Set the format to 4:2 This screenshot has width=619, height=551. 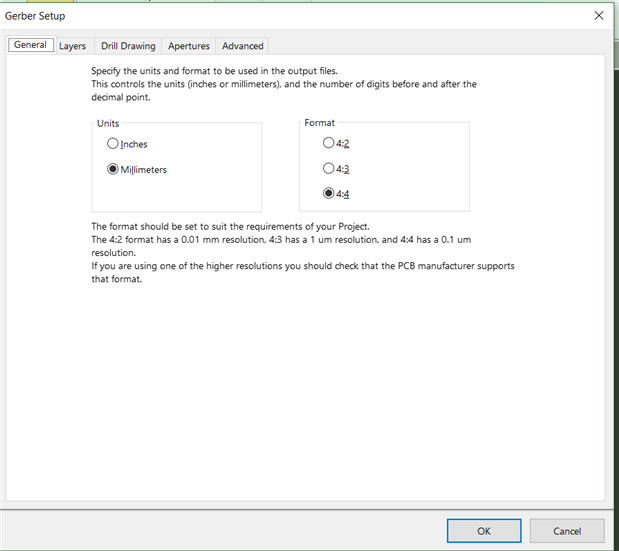coord(328,143)
